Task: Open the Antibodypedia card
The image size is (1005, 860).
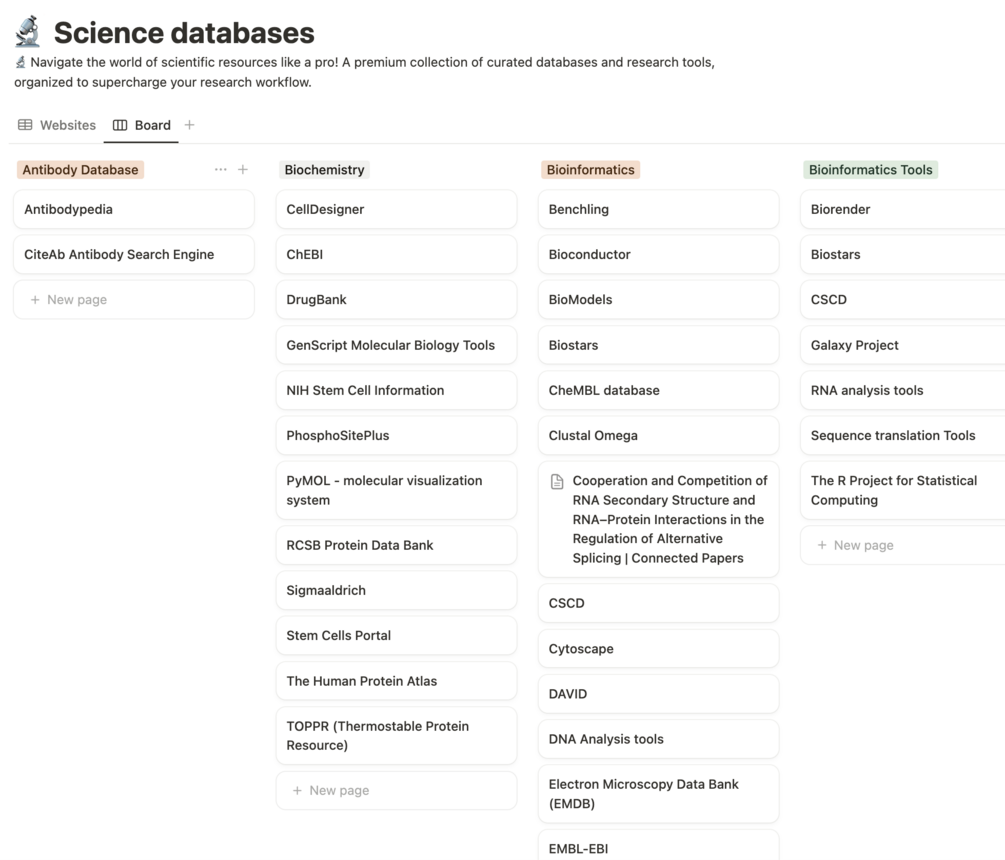Action: pyautogui.click(x=134, y=209)
